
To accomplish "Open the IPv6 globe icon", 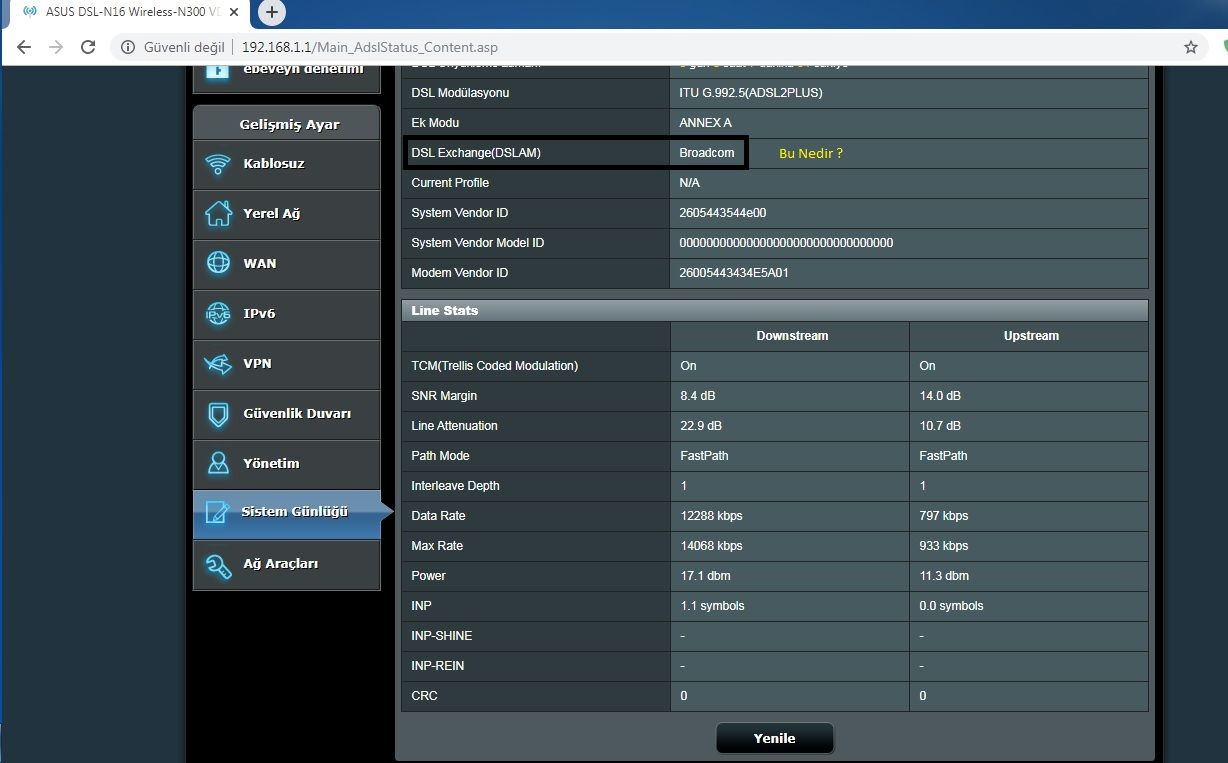I will click(218, 313).
